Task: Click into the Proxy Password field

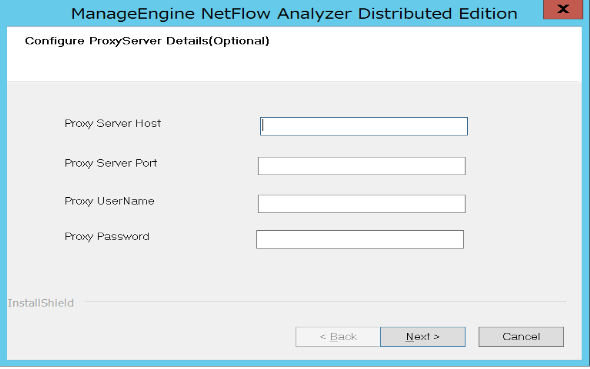Action: 360,239
